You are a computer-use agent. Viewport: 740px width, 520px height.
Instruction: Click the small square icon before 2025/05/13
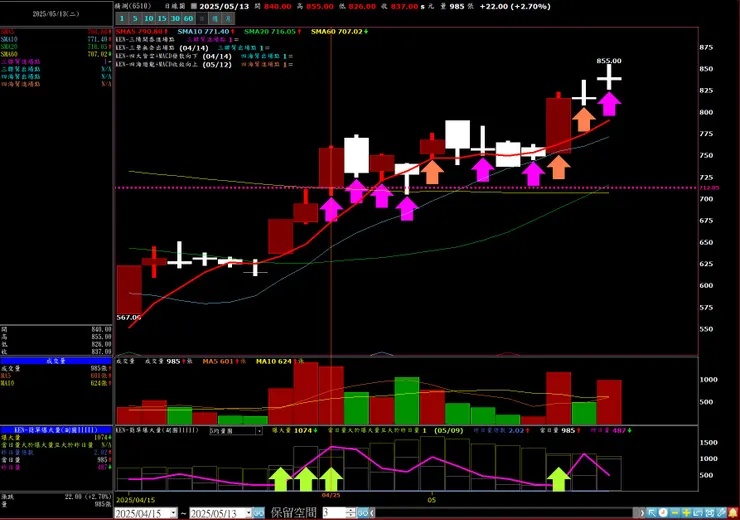[x=193, y=7]
